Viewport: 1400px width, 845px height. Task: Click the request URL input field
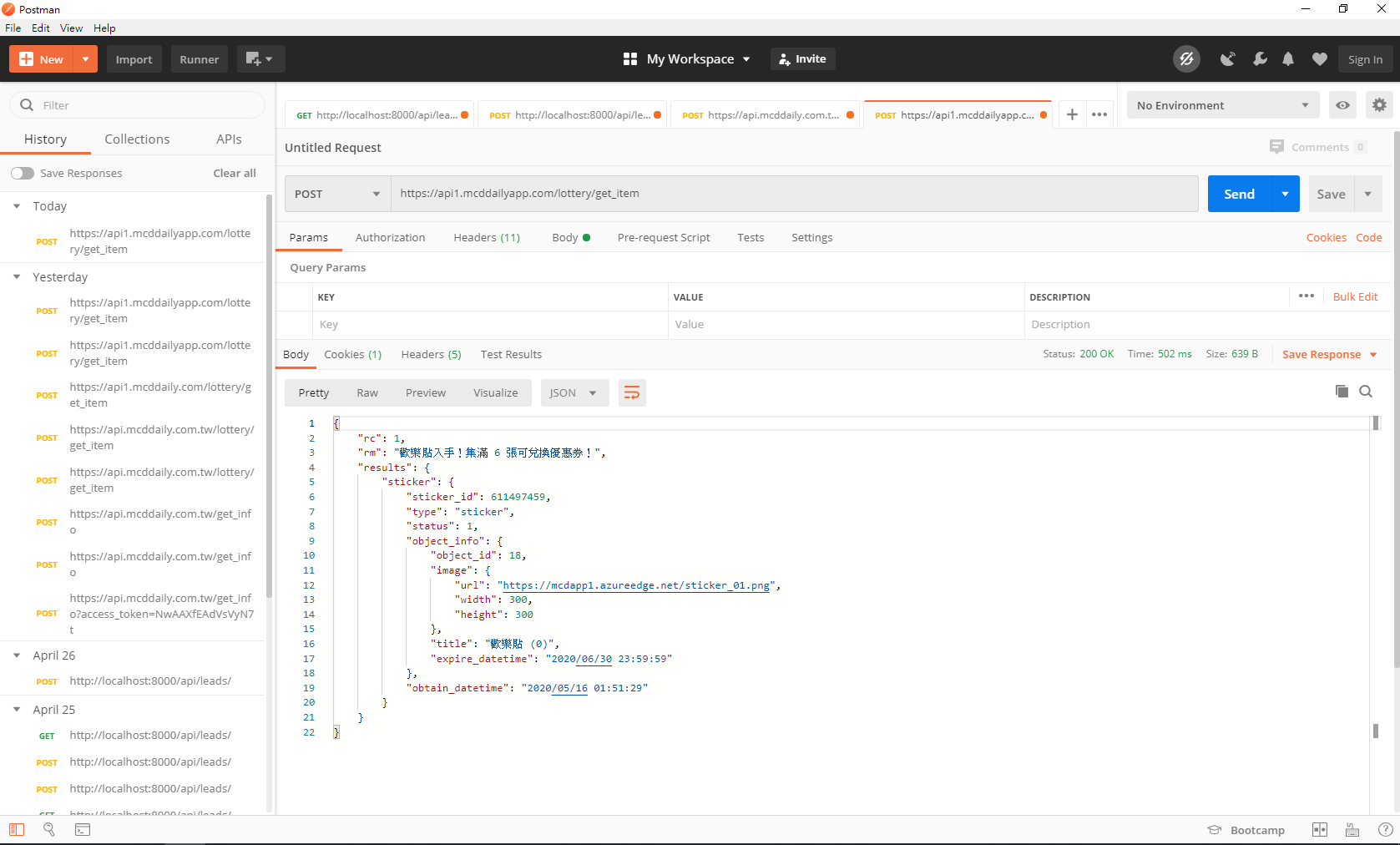click(x=795, y=194)
